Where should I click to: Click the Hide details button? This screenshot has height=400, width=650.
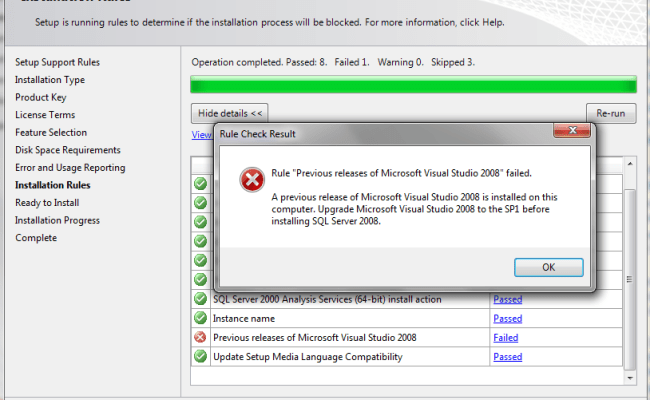pos(229,113)
